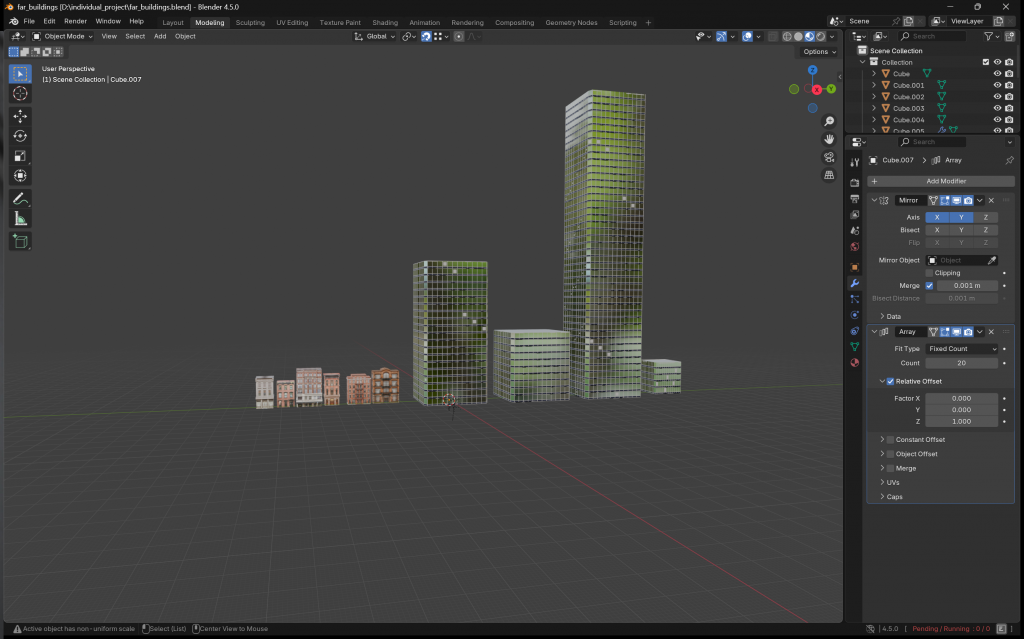This screenshot has height=639, width=1024.
Task: Toggle the camera view icon
Action: pyautogui.click(x=829, y=157)
